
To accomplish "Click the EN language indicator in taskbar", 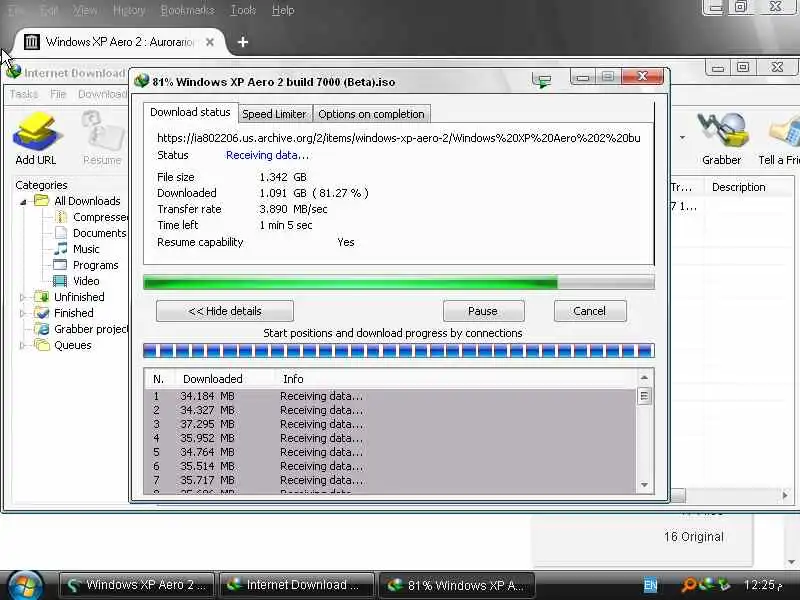I will (651, 585).
